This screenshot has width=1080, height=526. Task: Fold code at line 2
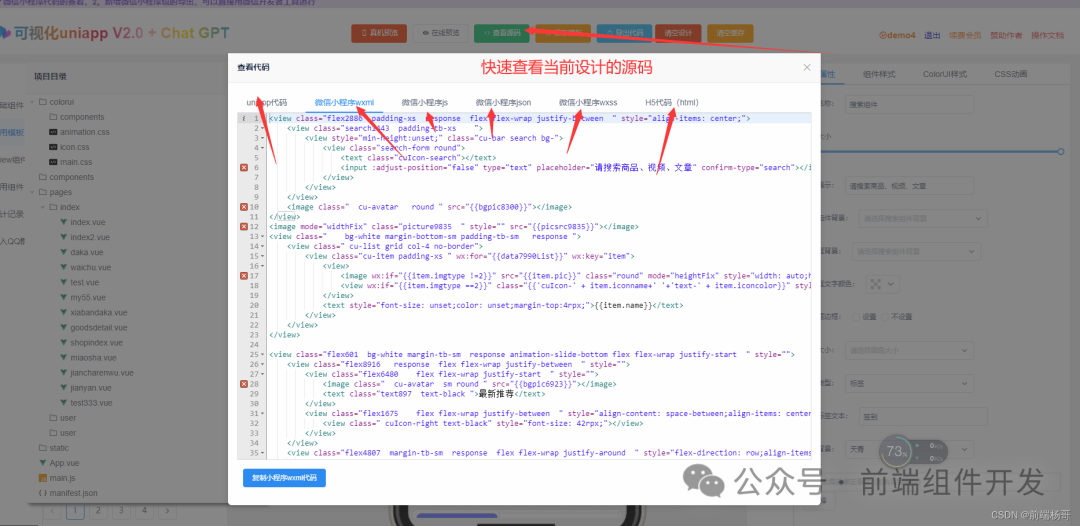263,128
